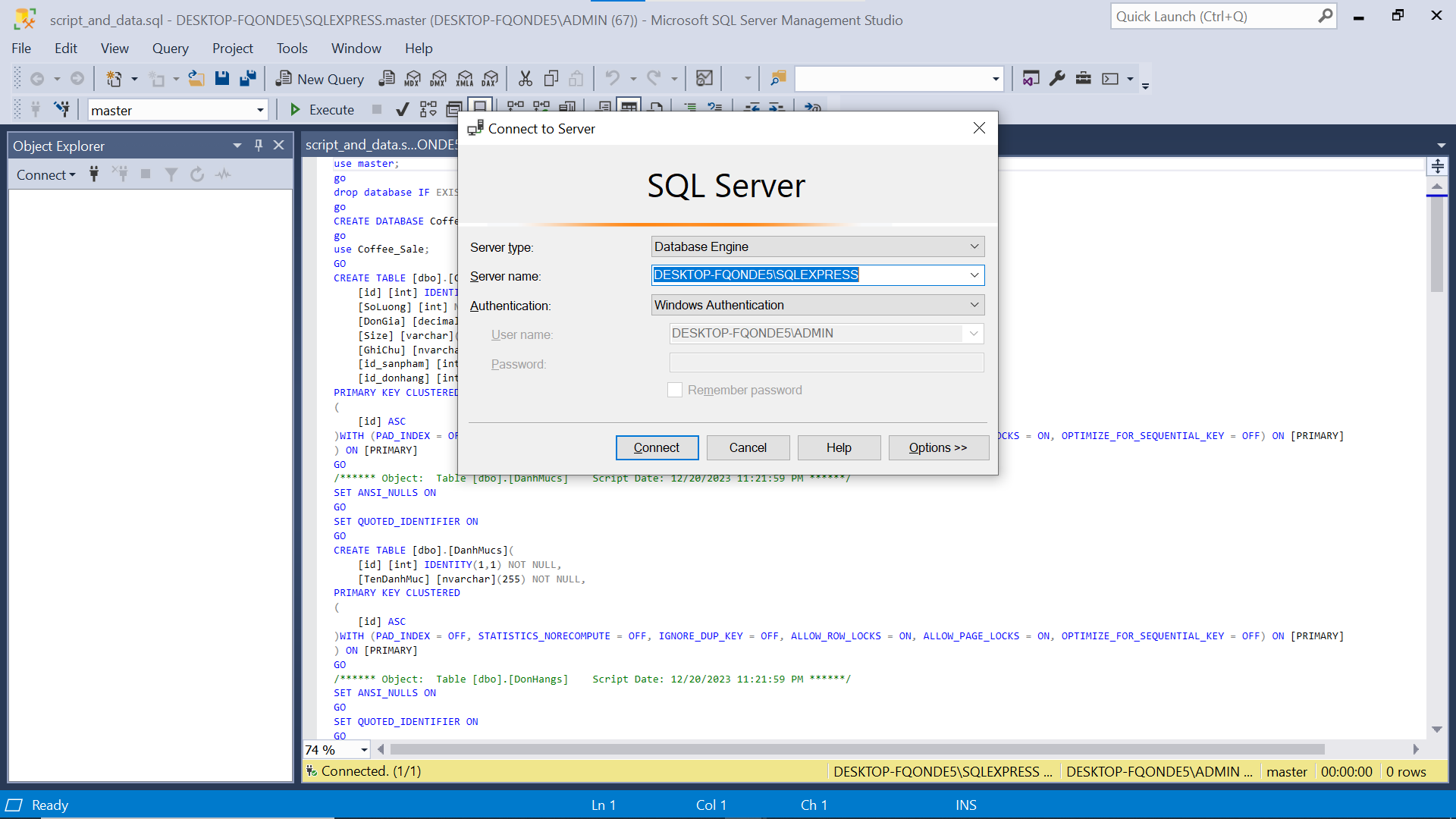
Task: Open a new XMLA query
Action: tap(465, 78)
